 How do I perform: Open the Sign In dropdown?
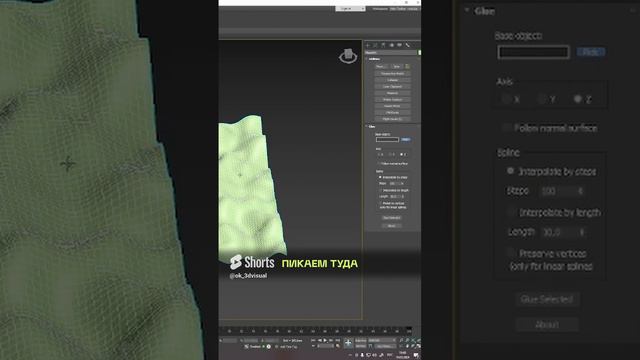coord(350,9)
